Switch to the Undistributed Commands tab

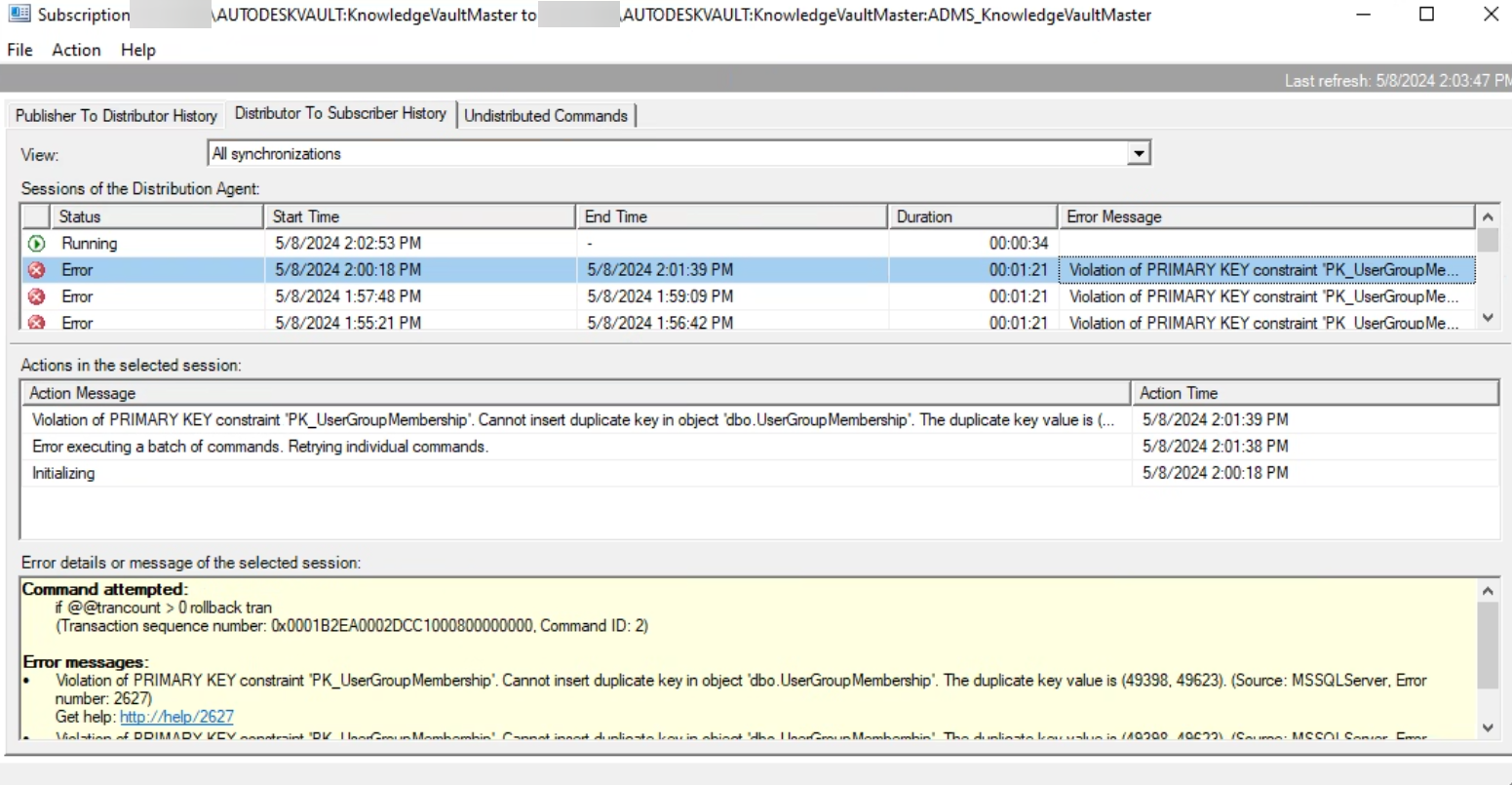pos(547,115)
